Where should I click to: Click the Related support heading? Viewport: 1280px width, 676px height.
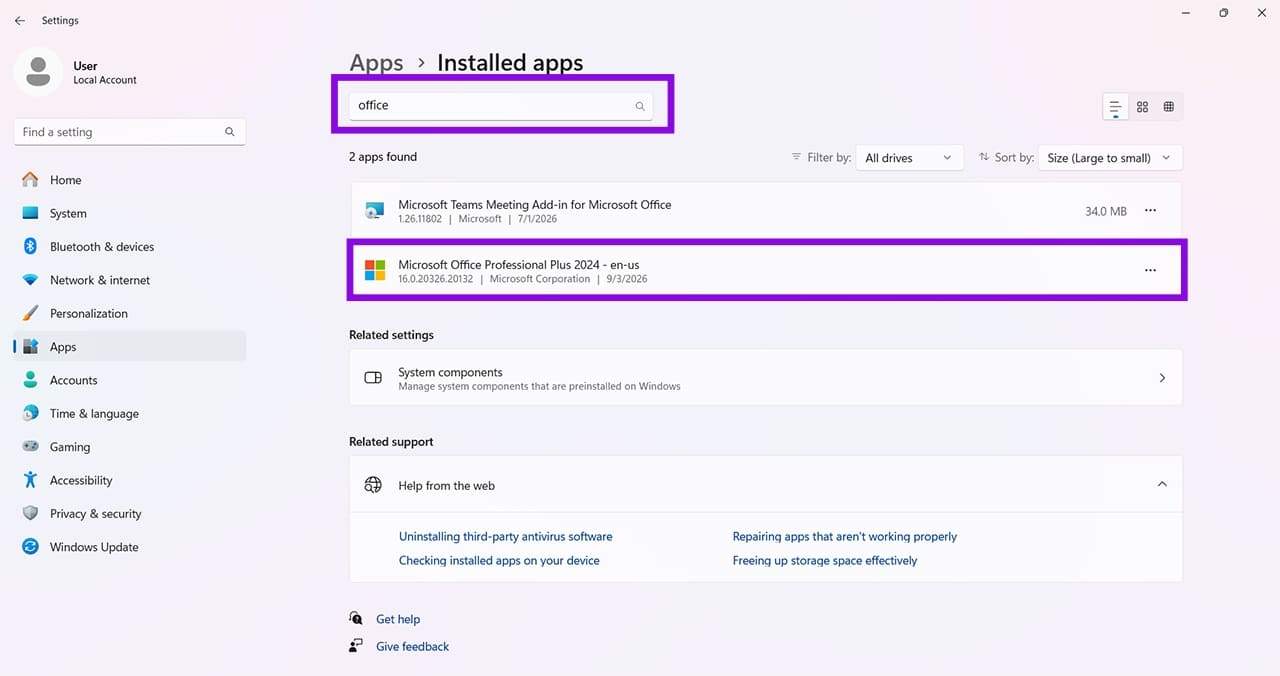[x=391, y=441]
